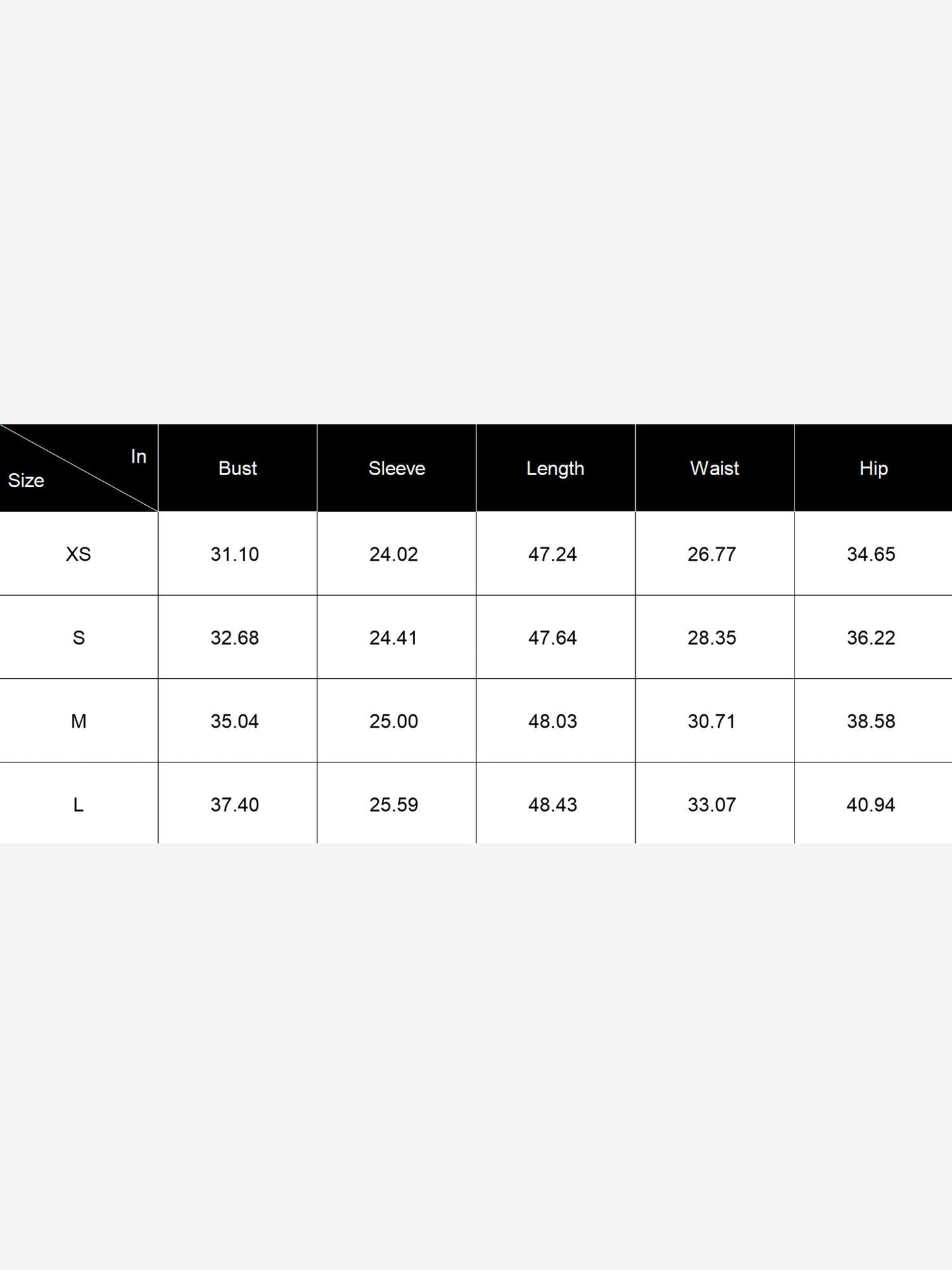Select the L hip value 40.94
This screenshot has height=1270, width=952.
[871, 805]
